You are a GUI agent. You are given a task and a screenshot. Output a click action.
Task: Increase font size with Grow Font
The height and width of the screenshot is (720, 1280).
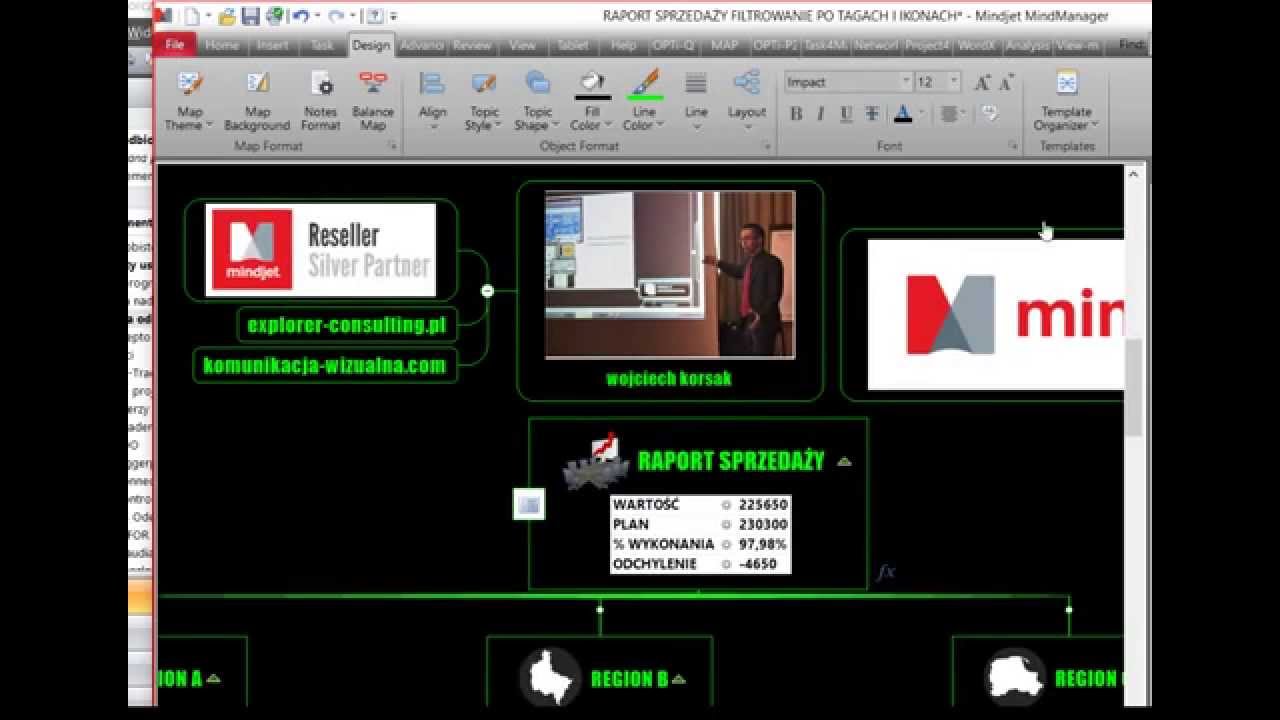coord(982,82)
